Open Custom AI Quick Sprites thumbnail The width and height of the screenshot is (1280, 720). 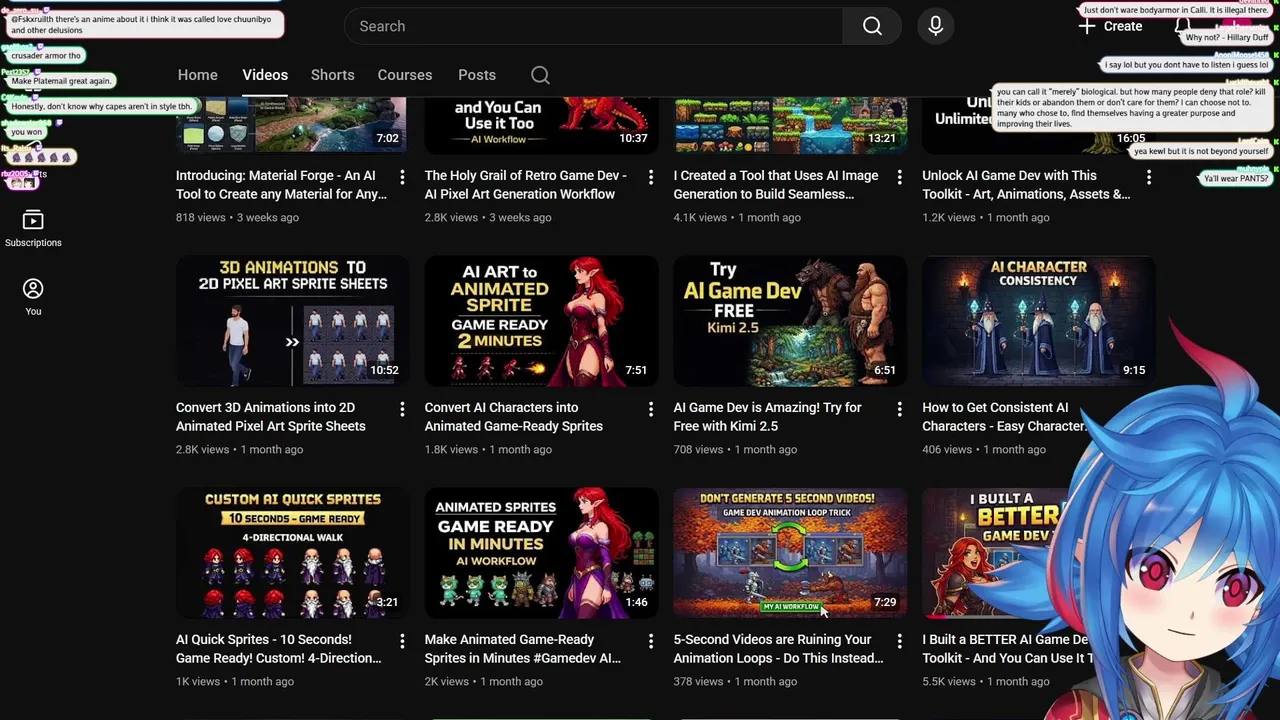(292, 553)
